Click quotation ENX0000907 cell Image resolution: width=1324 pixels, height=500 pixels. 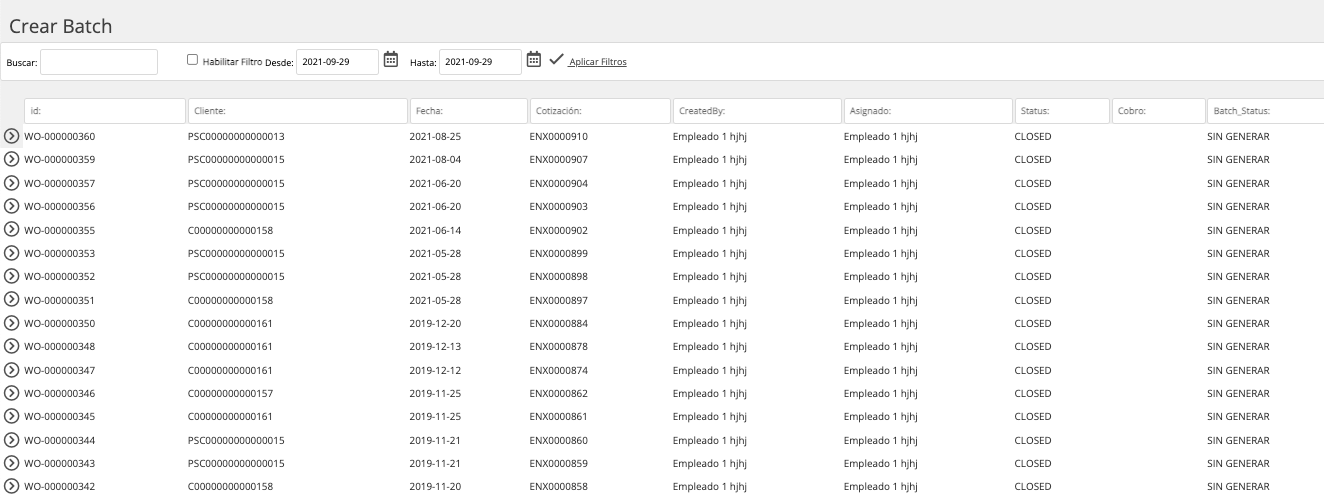tap(559, 159)
